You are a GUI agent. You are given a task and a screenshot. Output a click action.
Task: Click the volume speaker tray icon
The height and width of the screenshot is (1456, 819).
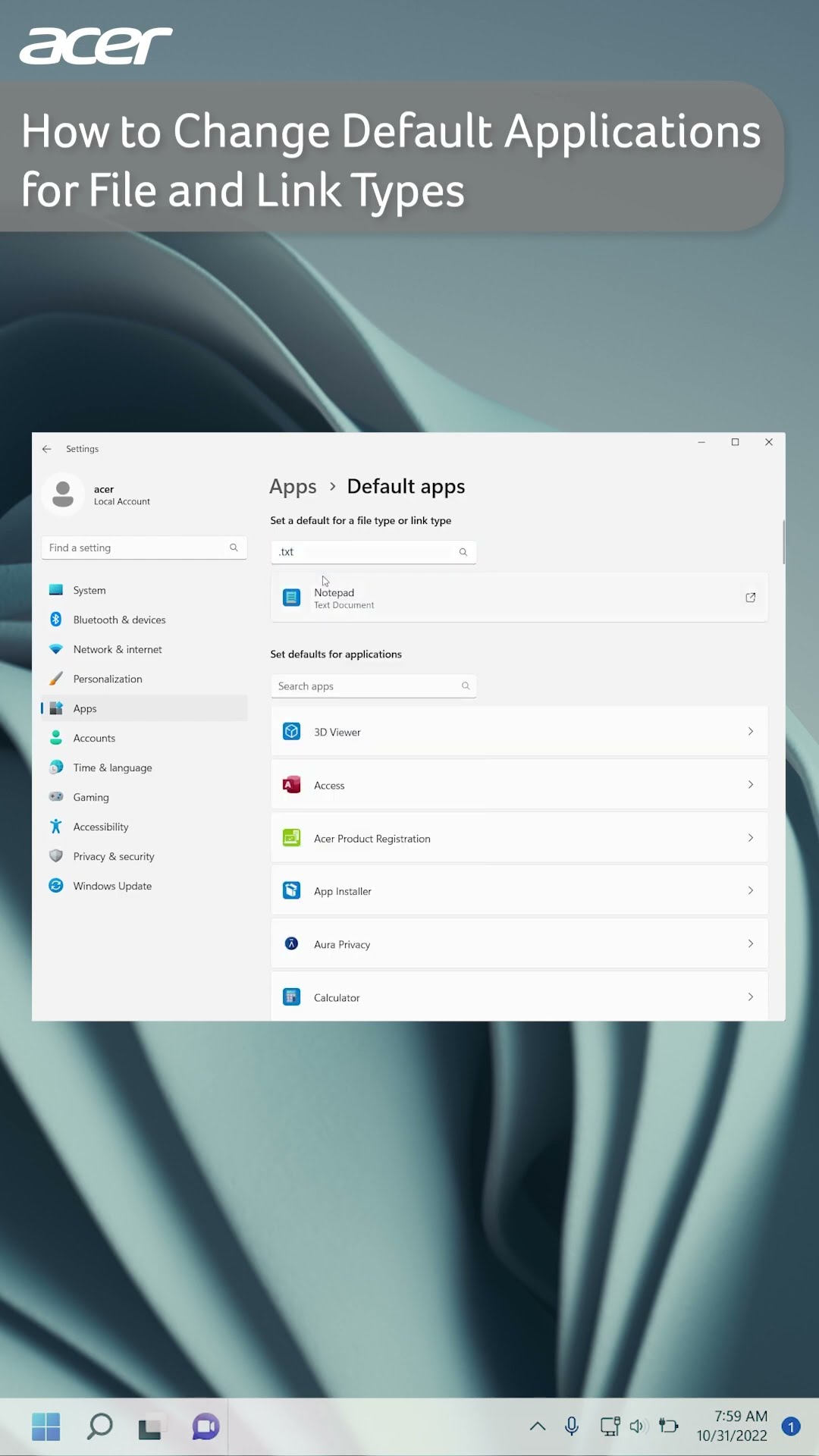(638, 1426)
